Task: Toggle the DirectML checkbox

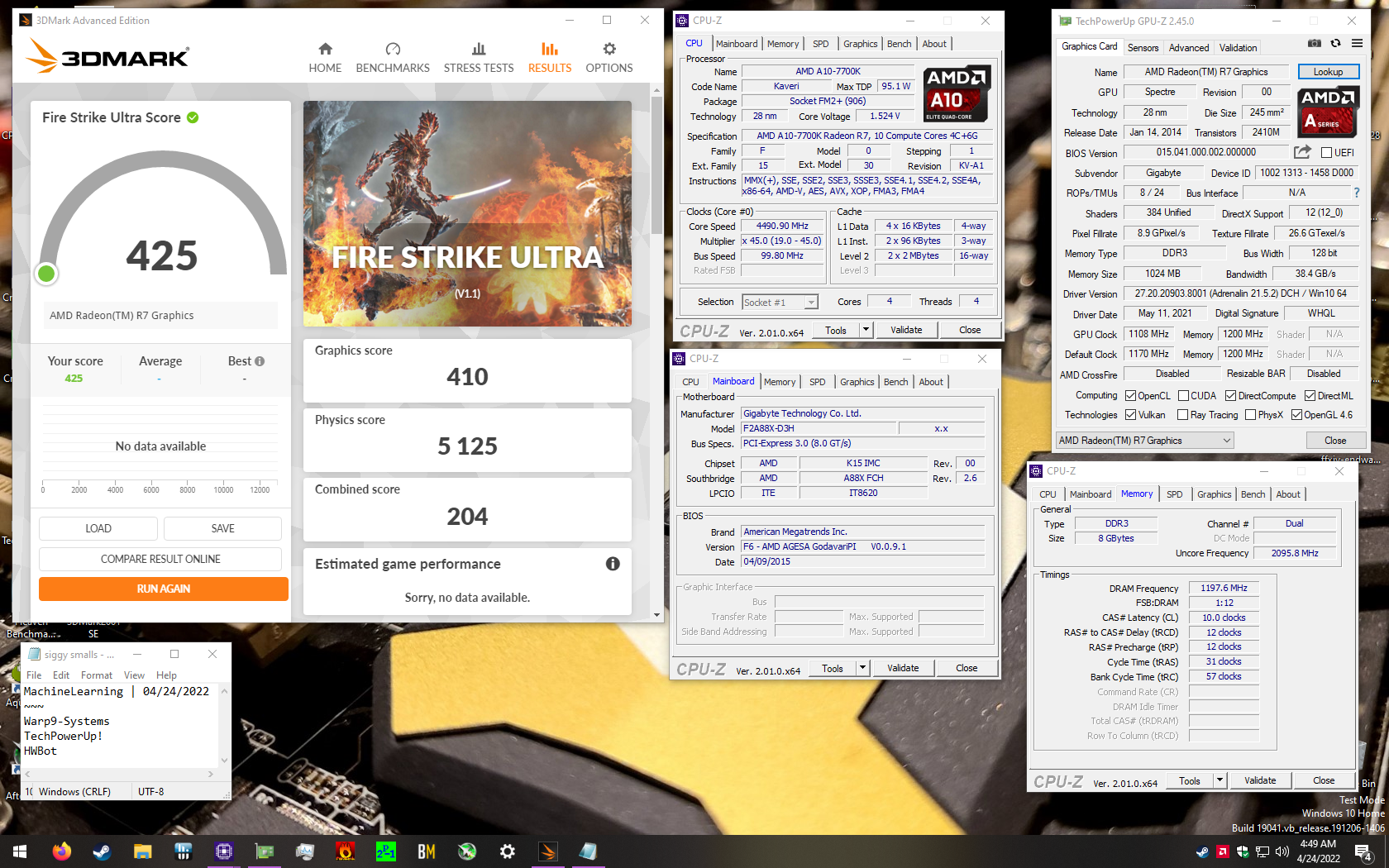Action: click(1310, 396)
